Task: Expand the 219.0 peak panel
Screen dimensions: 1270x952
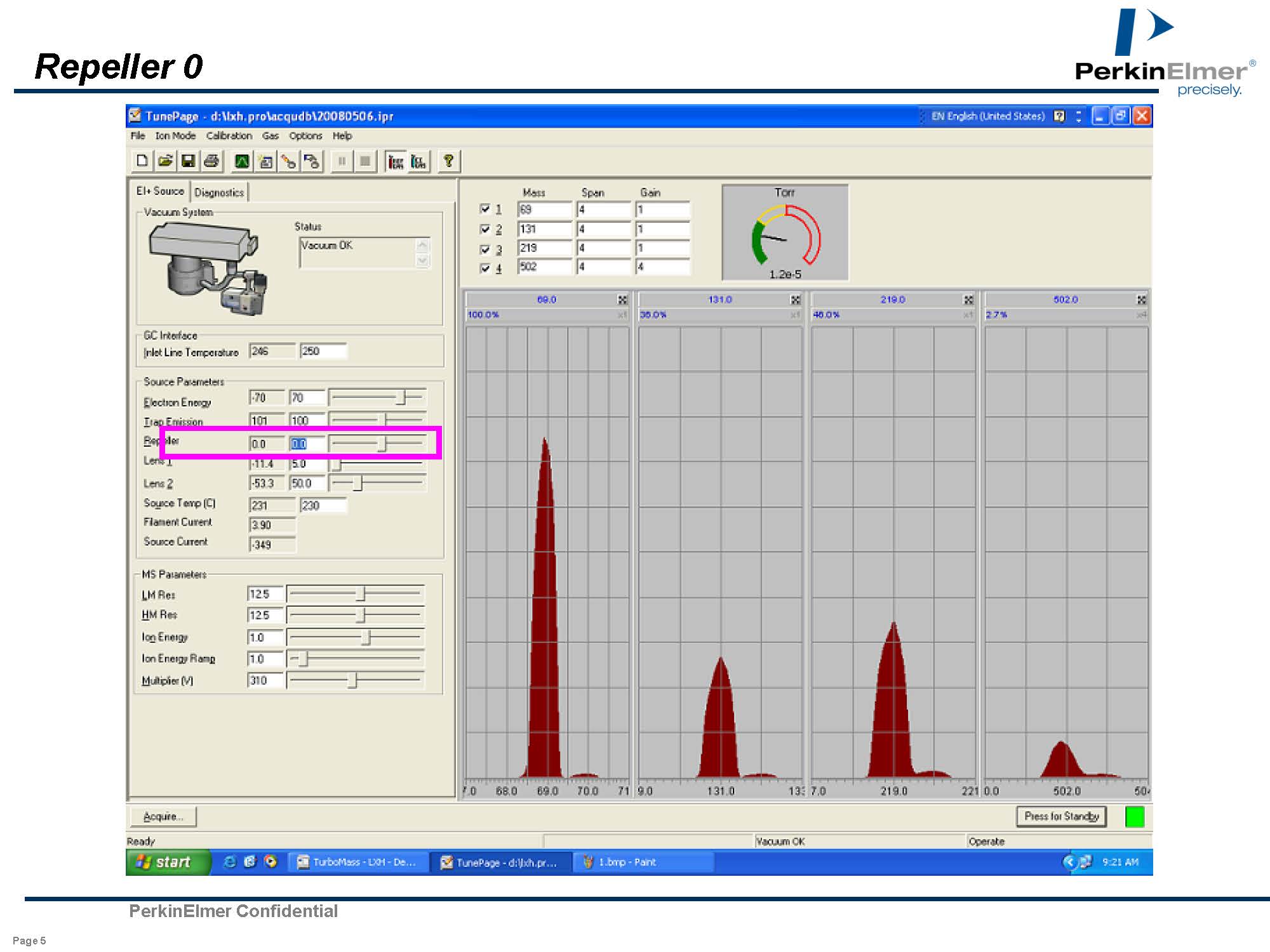Action: 968,300
